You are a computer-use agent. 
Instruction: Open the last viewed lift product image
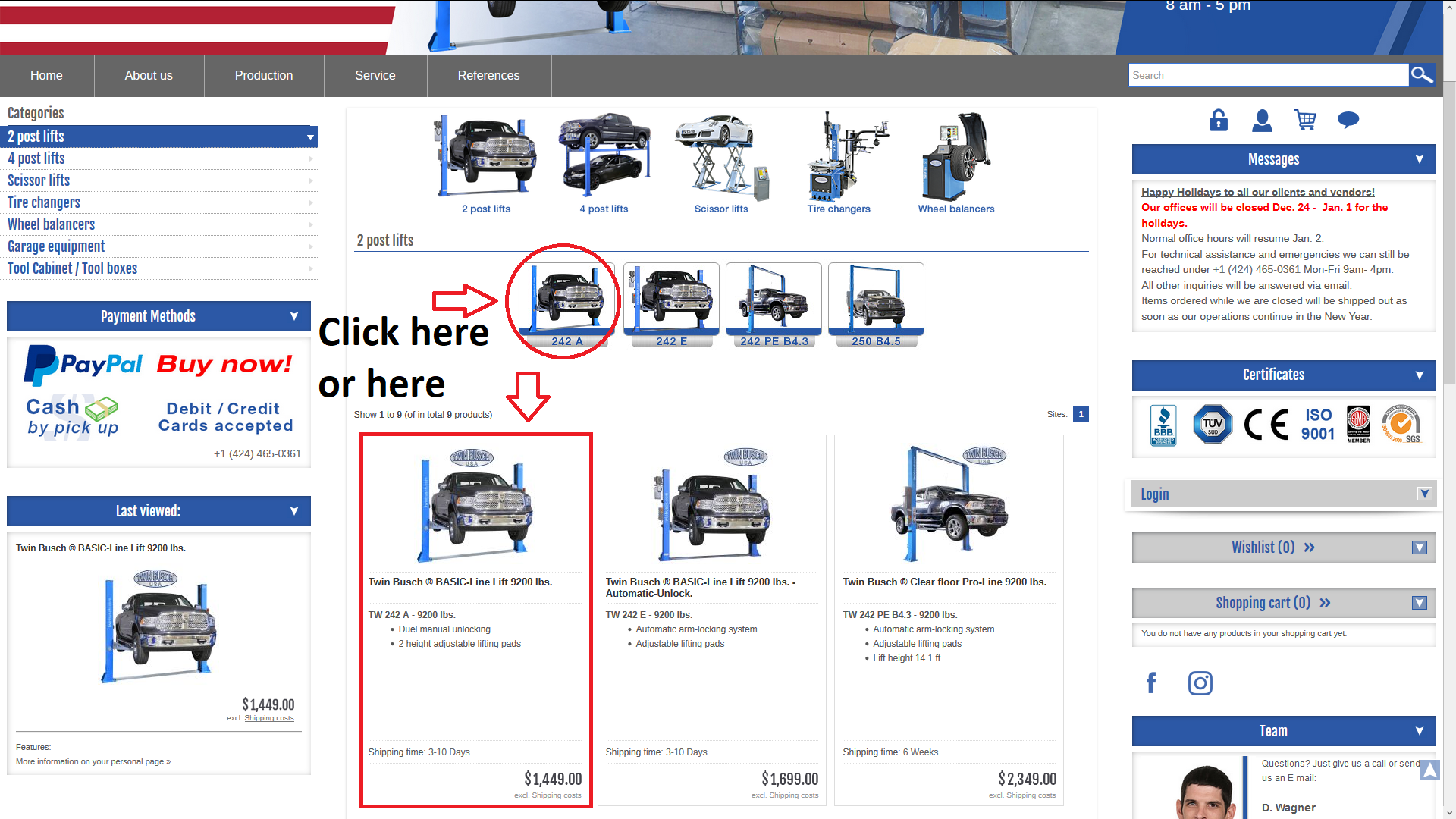click(158, 626)
